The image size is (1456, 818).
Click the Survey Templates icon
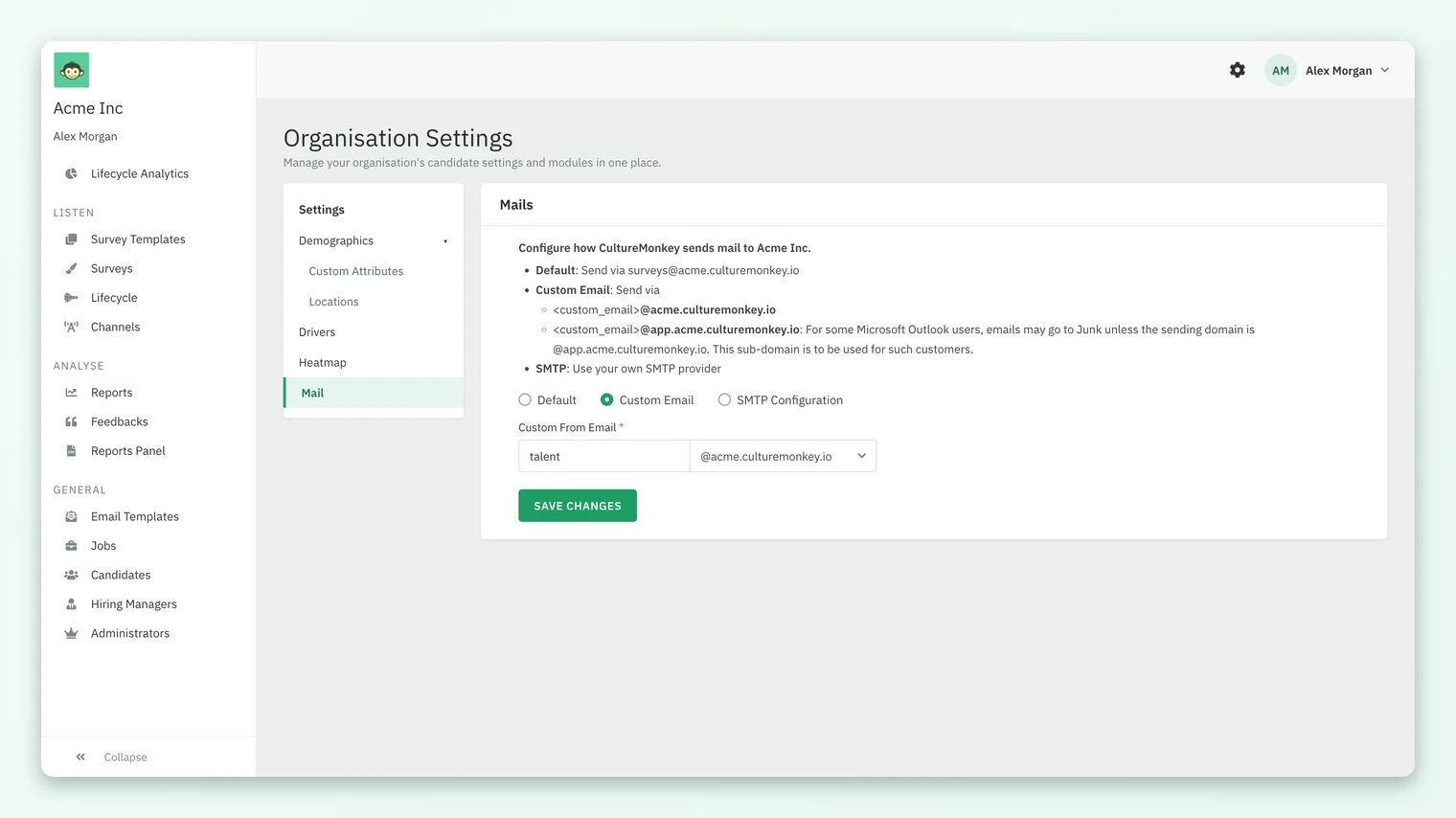[71, 239]
